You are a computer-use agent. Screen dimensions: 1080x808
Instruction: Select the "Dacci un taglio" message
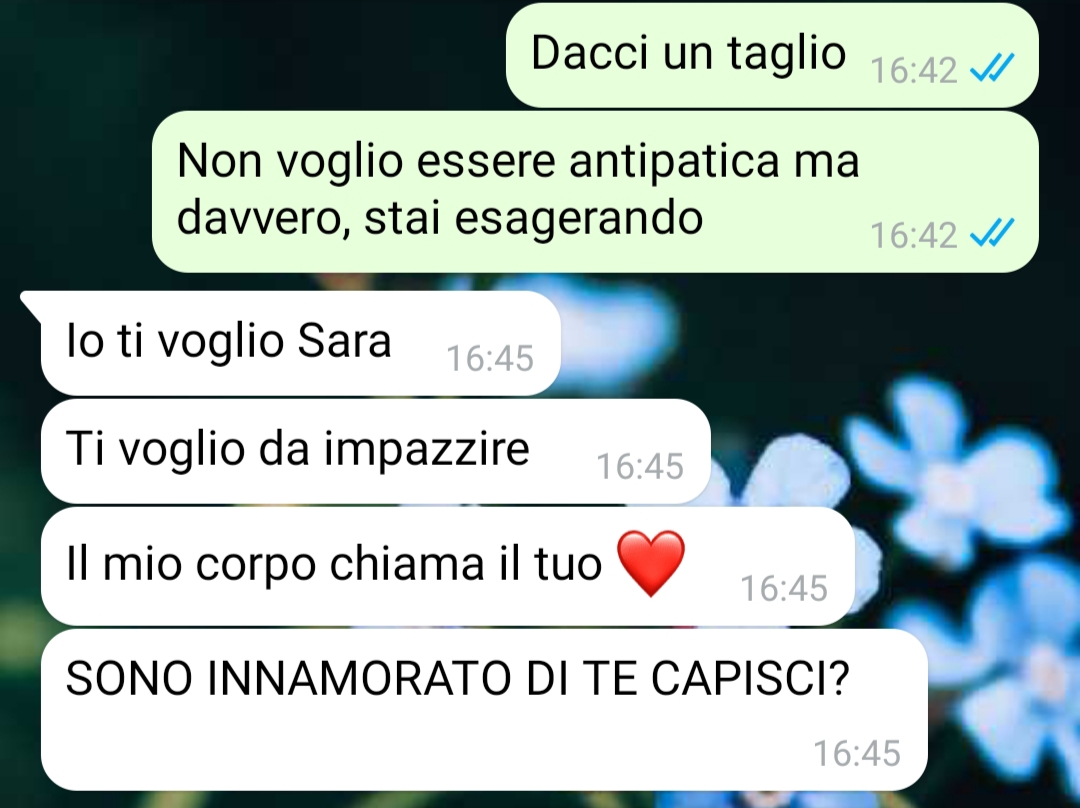772,55
